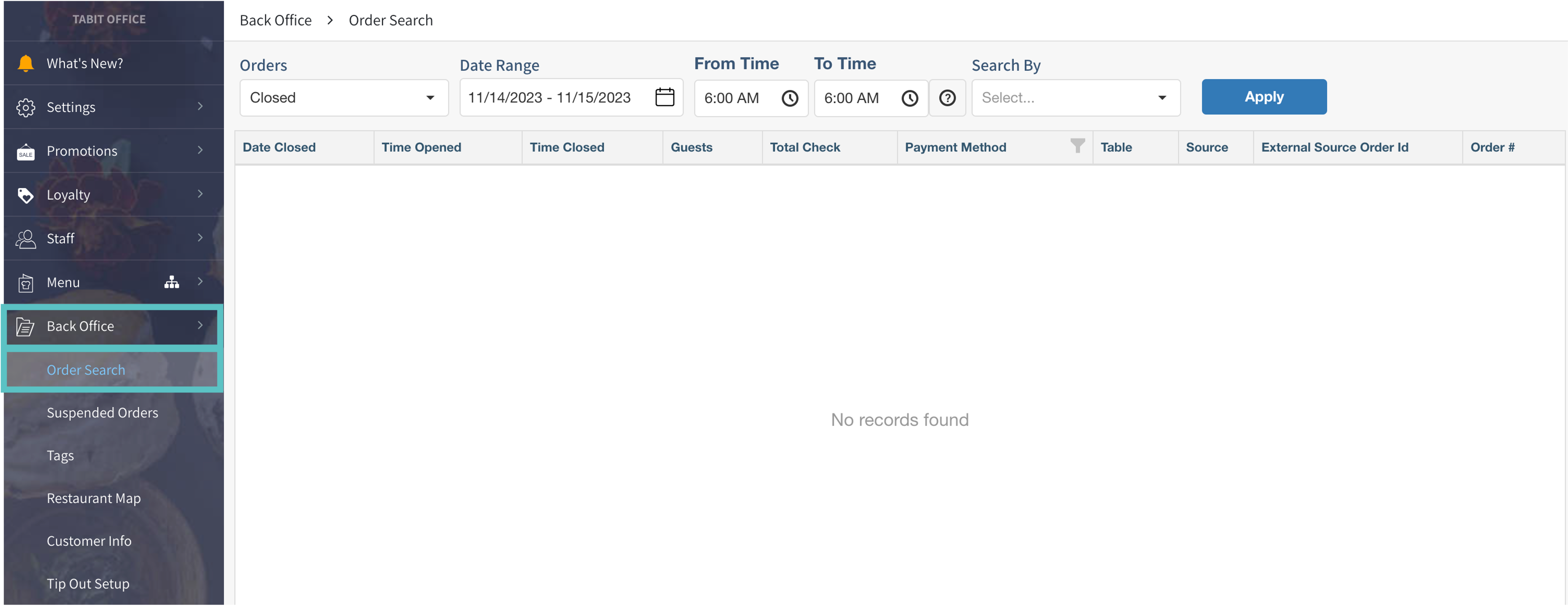Viewport: 1568px width, 606px height.
Task: Click Back Office breadcrumb link
Action: (x=275, y=21)
